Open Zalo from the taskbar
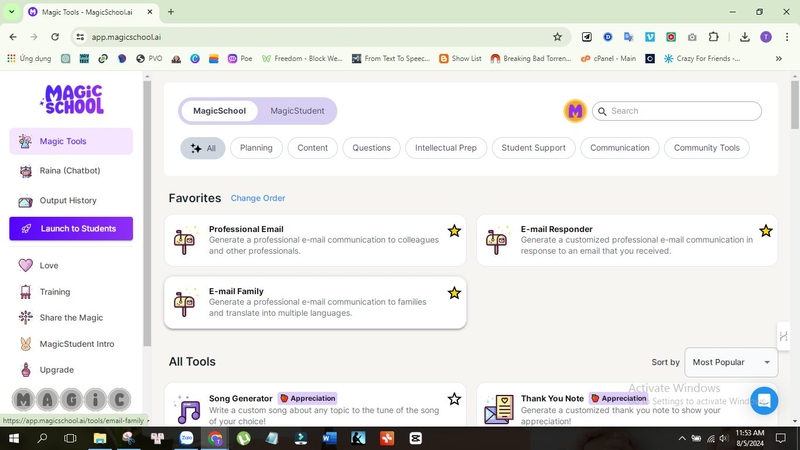Image resolution: width=800 pixels, height=450 pixels. pyautogui.click(x=186, y=438)
